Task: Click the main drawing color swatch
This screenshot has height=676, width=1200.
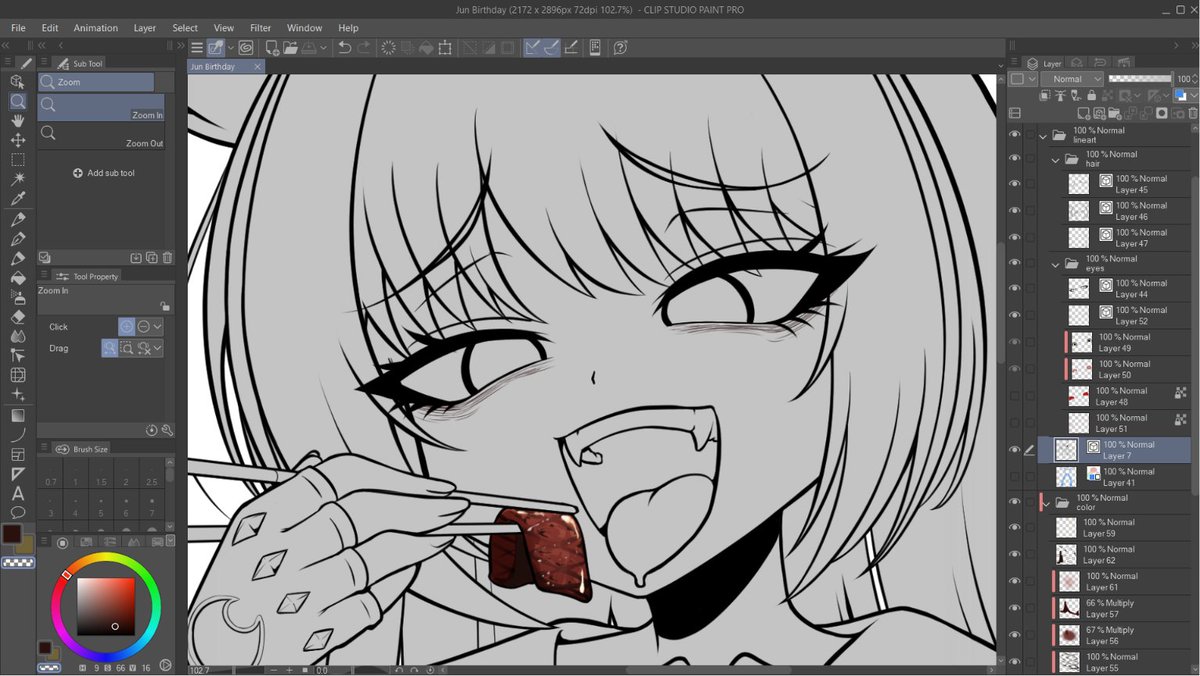Action: pos(13,534)
